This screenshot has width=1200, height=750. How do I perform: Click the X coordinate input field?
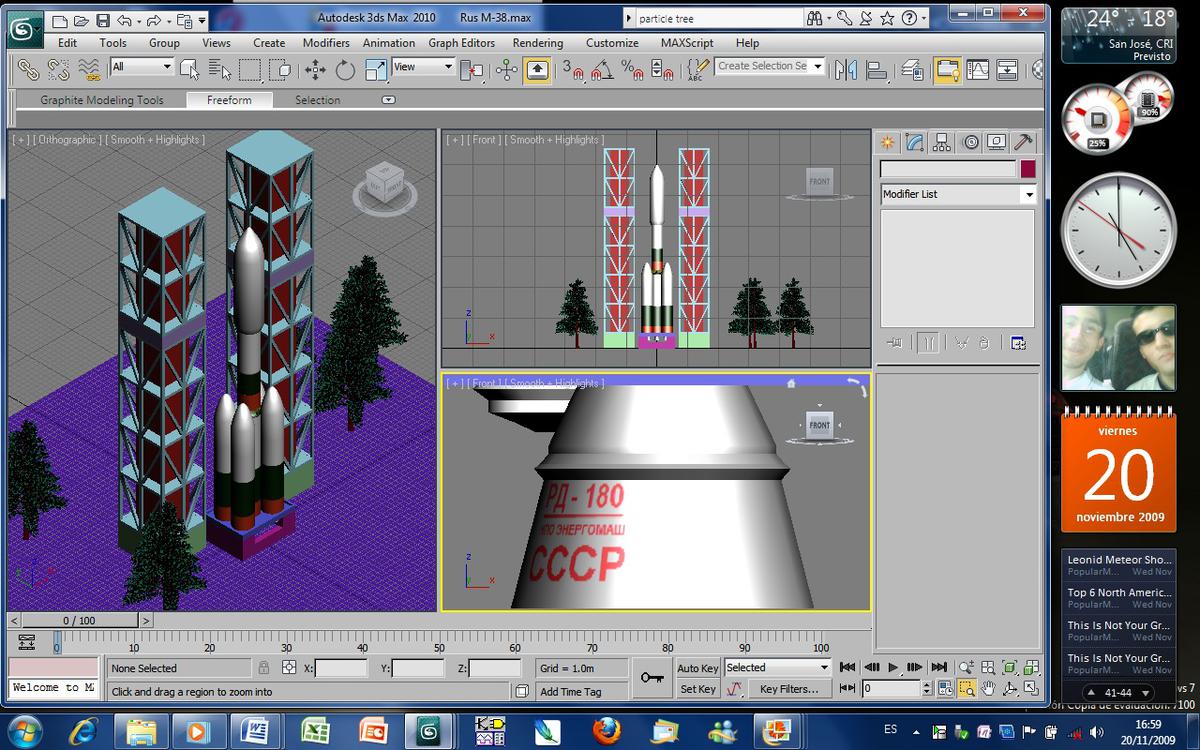pos(341,668)
